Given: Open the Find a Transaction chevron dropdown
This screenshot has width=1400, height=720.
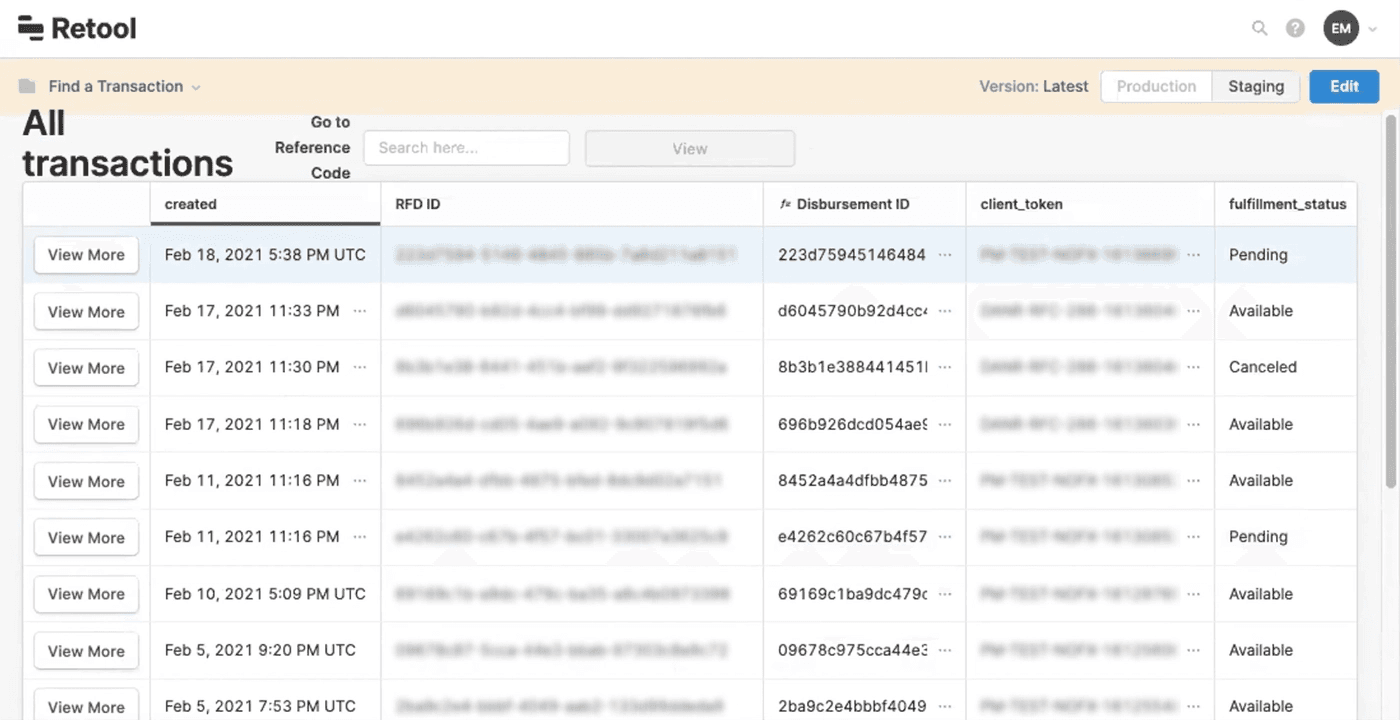Looking at the screenshot, I should pyautogui.click(x=196, y=86).
